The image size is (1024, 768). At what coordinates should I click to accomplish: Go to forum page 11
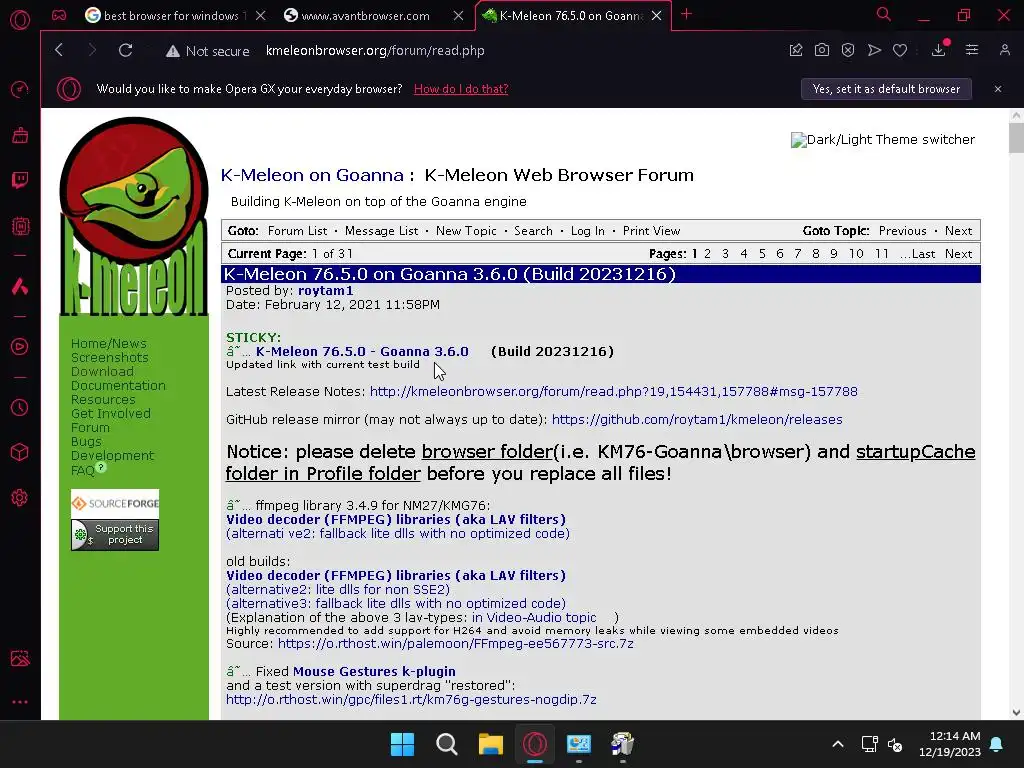point(882,253)
